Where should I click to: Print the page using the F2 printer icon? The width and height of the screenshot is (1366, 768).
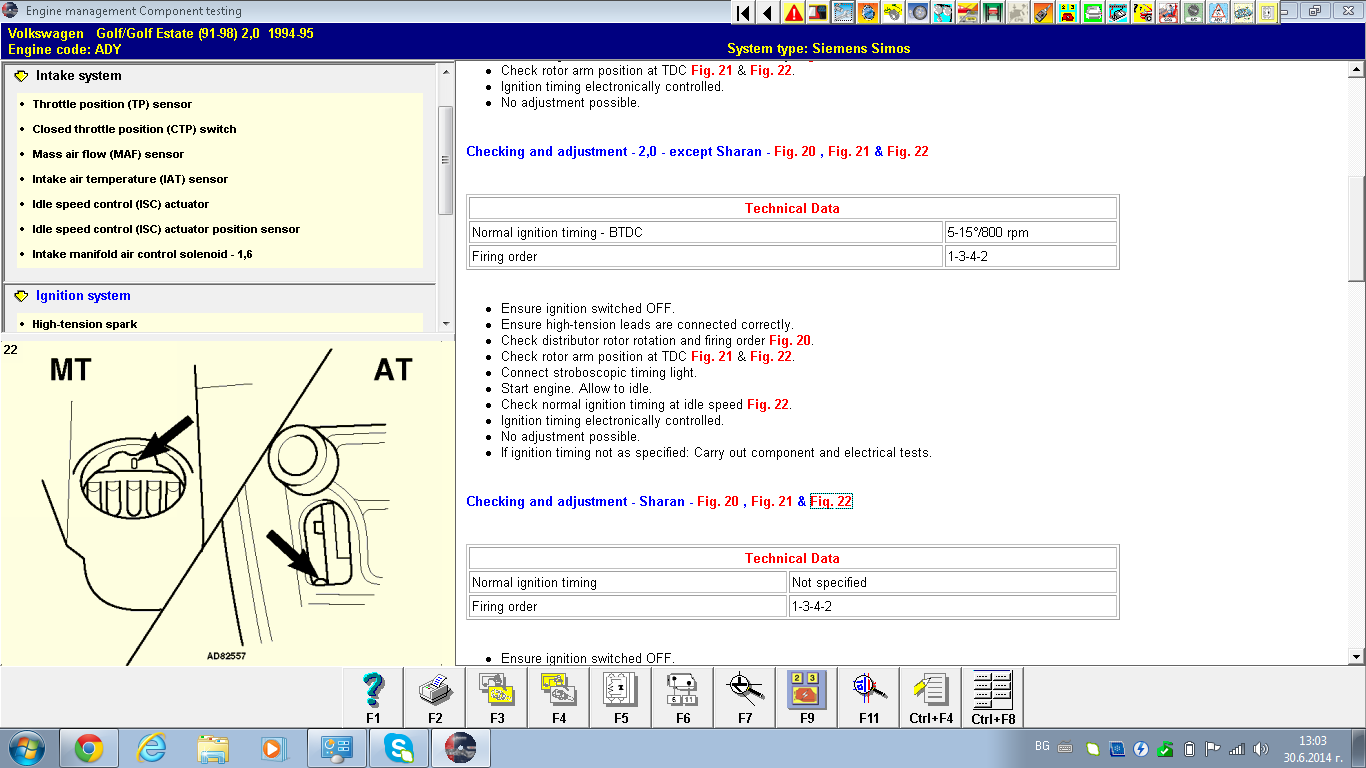[435, 697]
